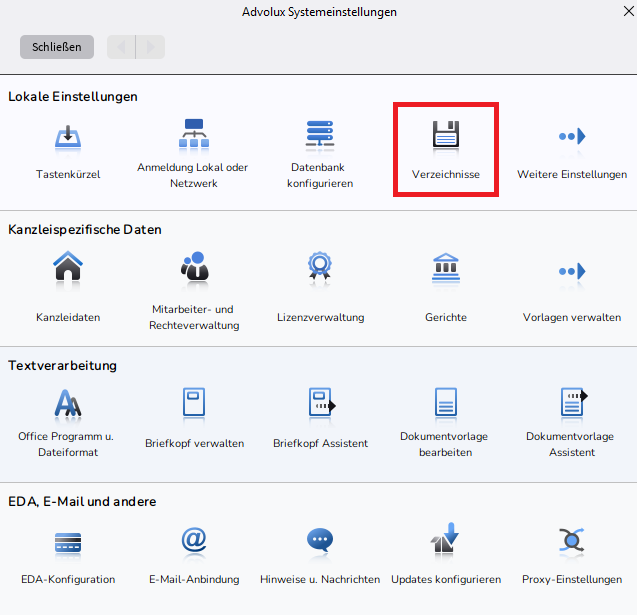Start the Dokumentvorlage Assistent
Viewport: 637px width, 615px height.
click(572, 402)
